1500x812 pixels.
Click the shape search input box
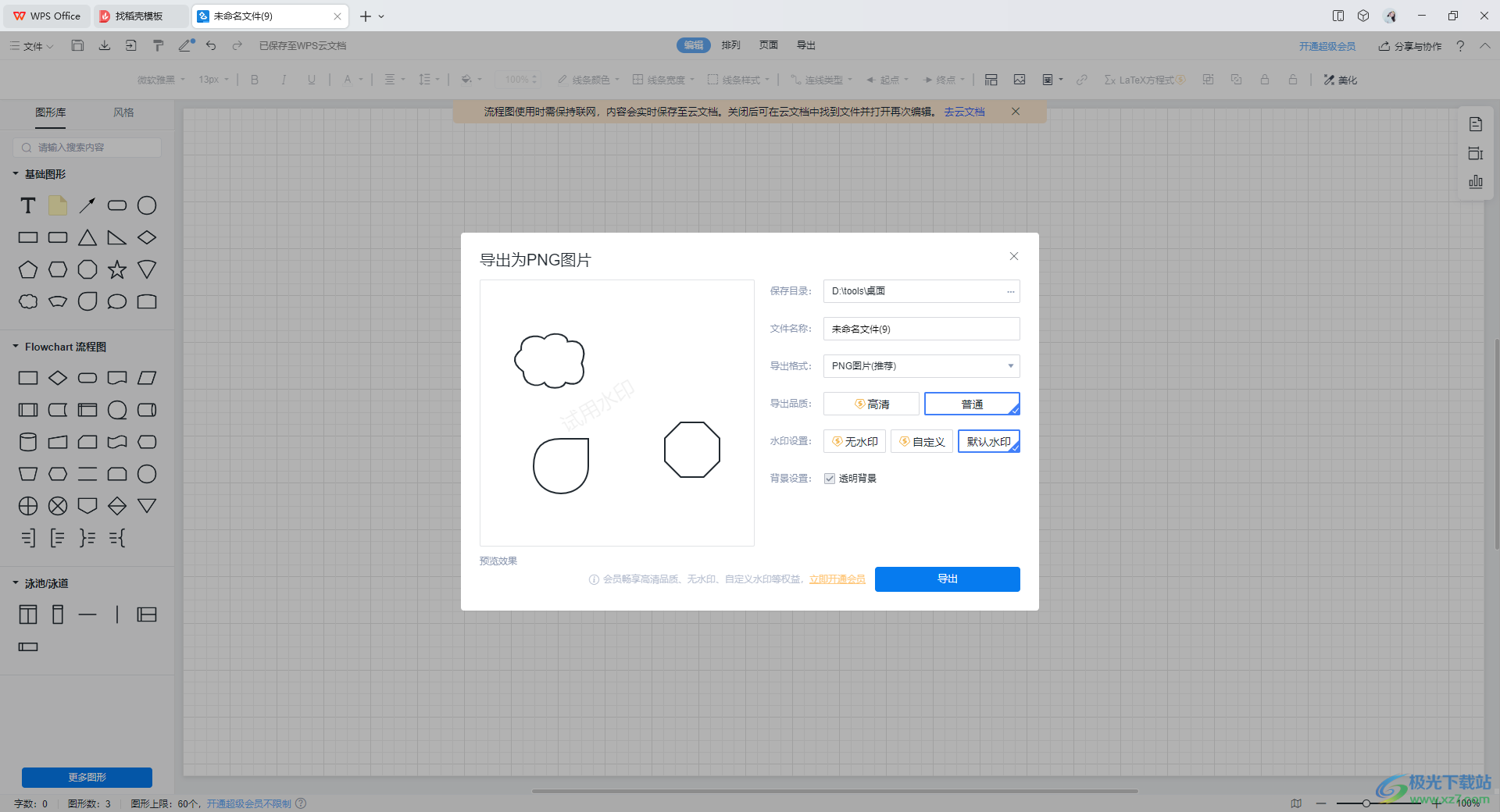click(x=87, y=148)
